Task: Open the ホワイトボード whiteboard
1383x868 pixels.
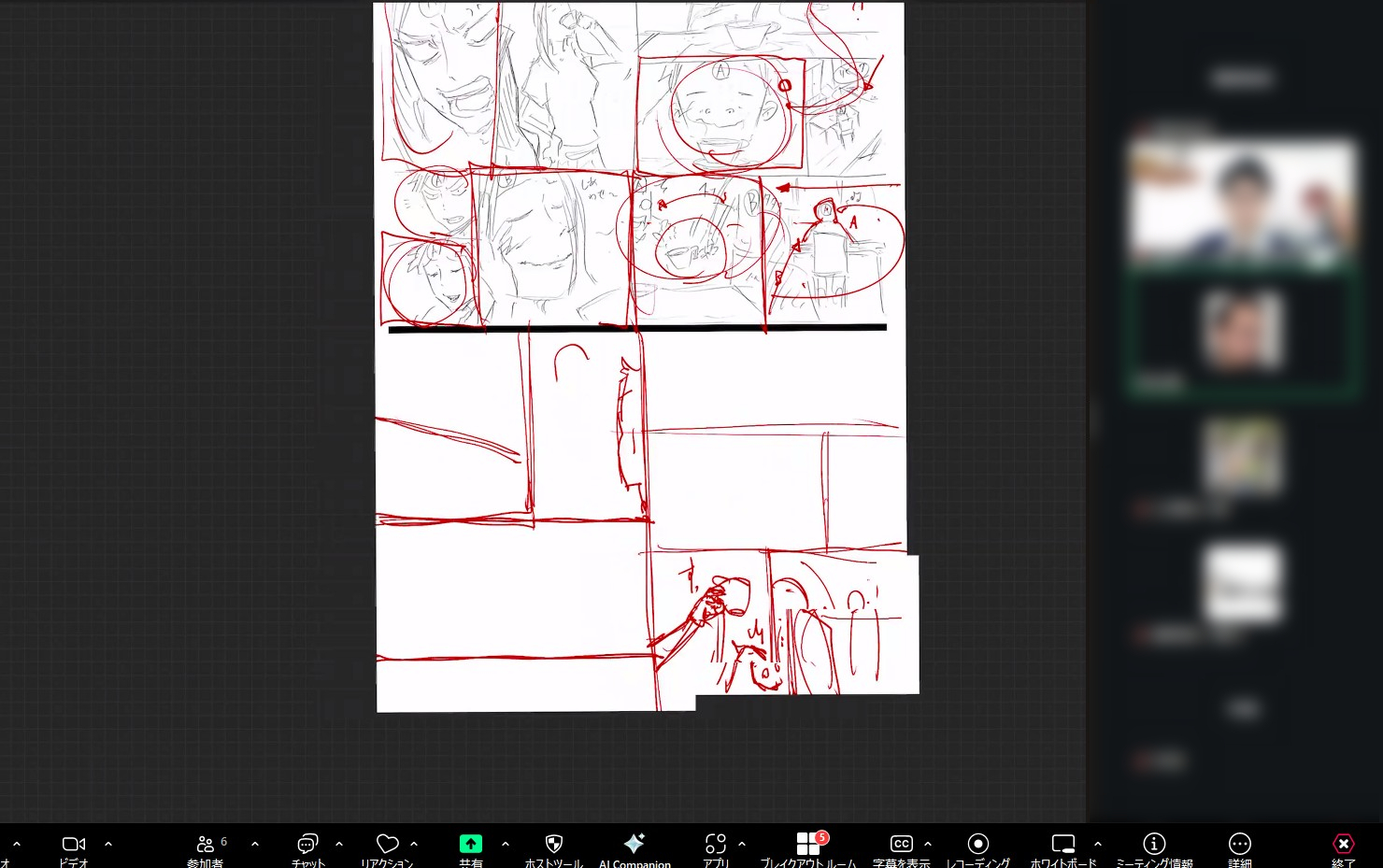Action: tap(1063, 845)
